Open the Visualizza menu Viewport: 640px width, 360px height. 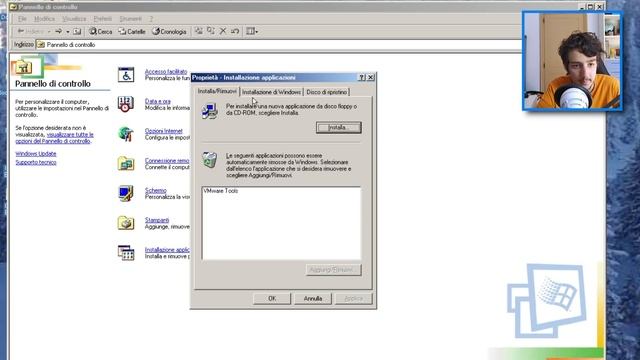(74, 19)
